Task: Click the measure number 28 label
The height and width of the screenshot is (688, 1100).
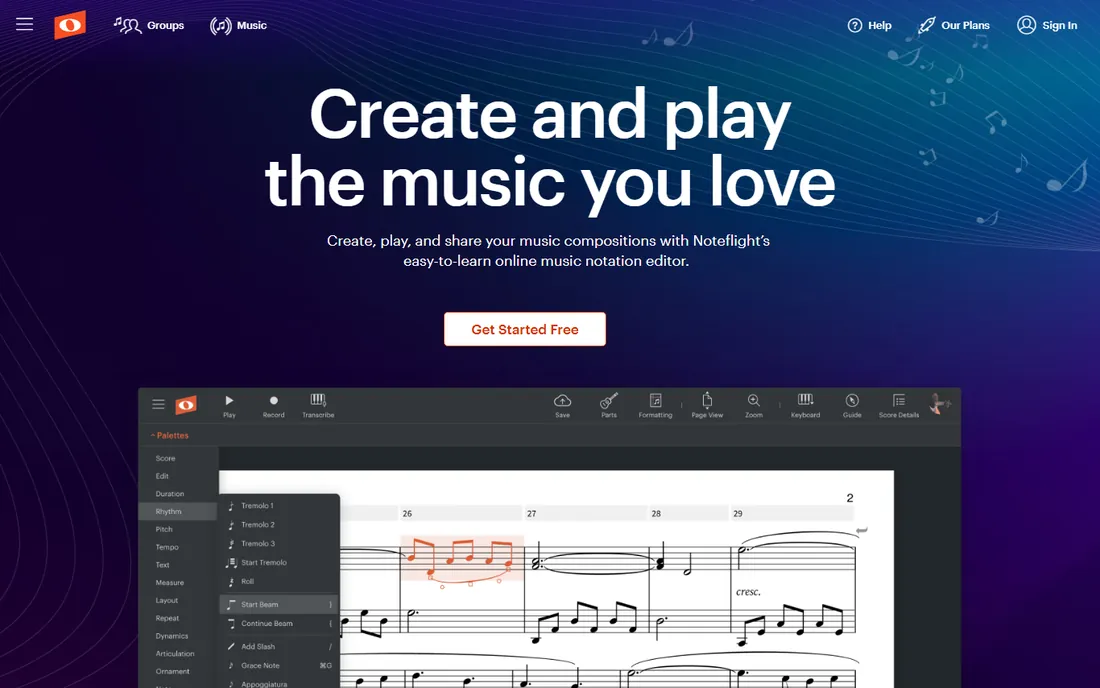Action: pyautogui.click(x=656, y=514)
